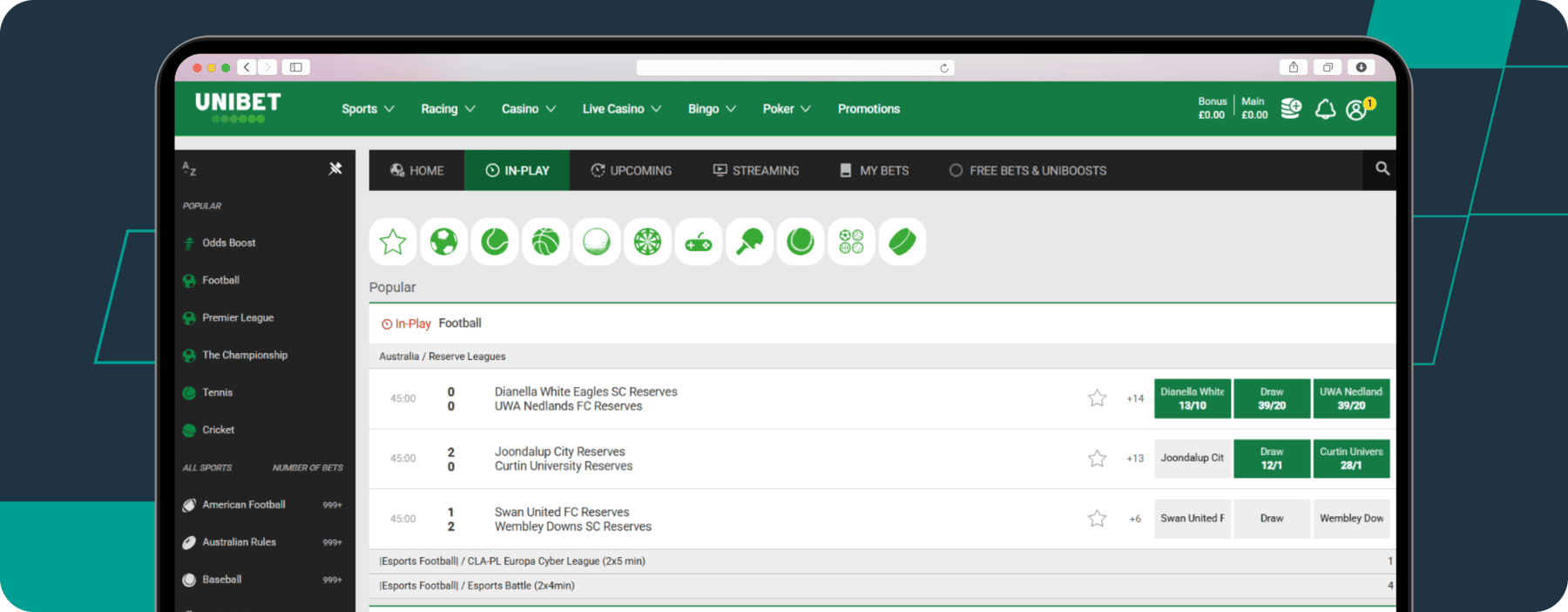Expand the Poker dropdown menu

click(x=787, y=109)
